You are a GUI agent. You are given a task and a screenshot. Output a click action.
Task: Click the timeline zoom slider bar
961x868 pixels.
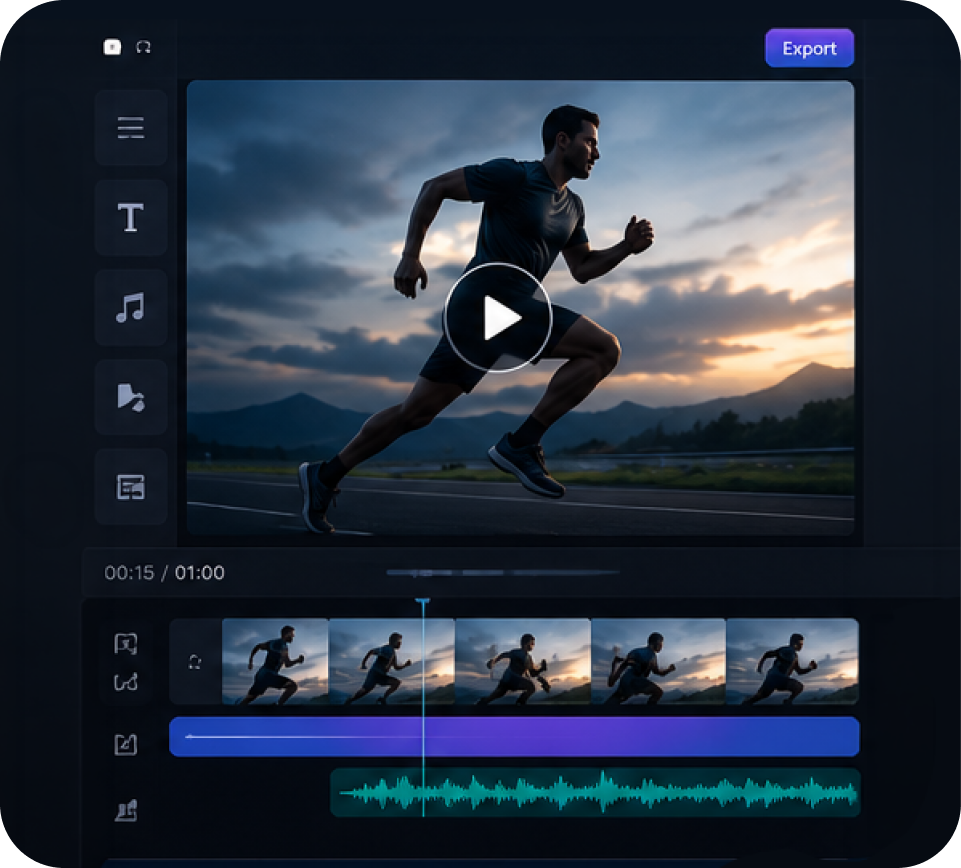click(x=503, y=573)
